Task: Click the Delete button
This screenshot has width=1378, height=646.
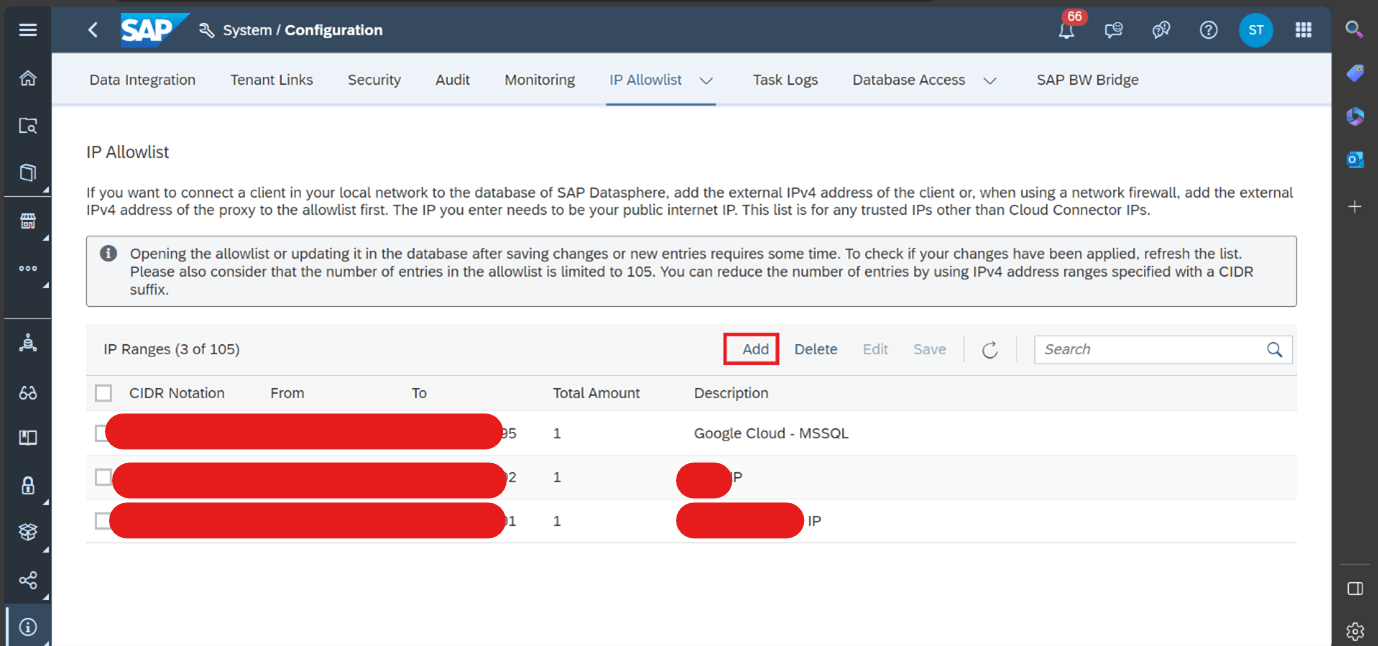Action: (x=815, y=349)
